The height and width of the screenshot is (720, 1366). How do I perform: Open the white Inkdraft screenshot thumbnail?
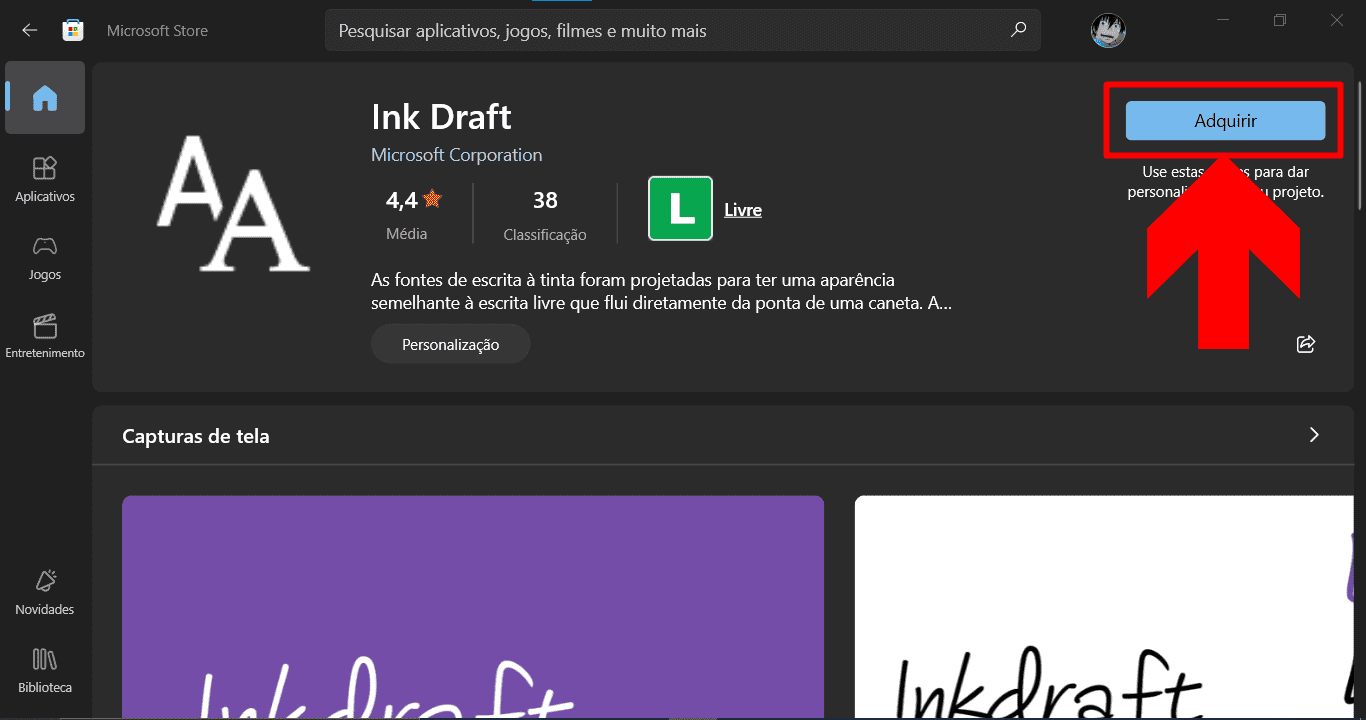point(1104,607)
